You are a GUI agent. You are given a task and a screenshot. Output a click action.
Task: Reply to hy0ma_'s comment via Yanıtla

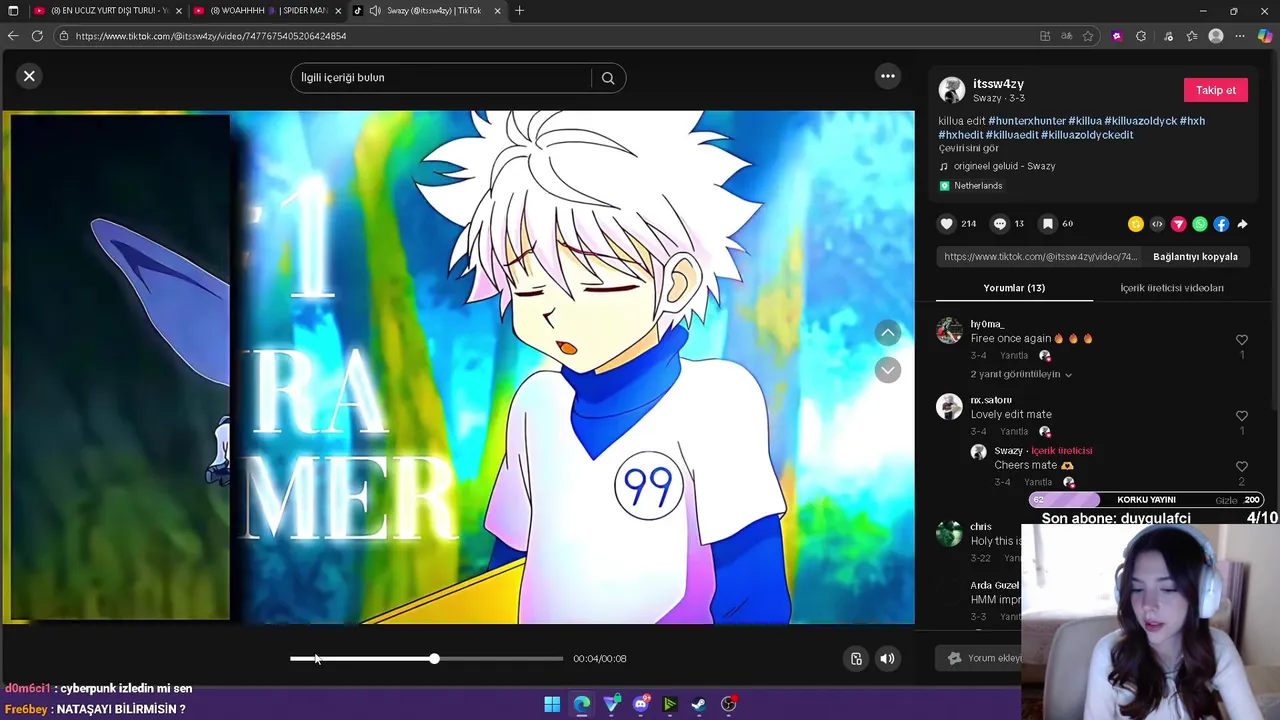click(1014, 356)
